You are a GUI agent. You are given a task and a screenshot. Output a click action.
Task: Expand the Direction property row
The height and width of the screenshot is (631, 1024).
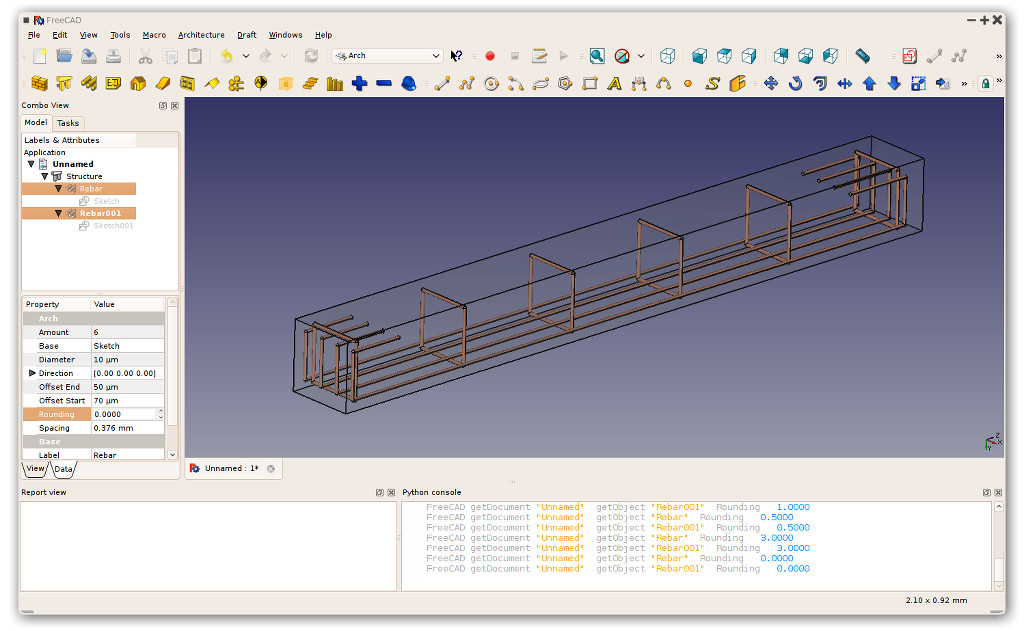[31, 373]
